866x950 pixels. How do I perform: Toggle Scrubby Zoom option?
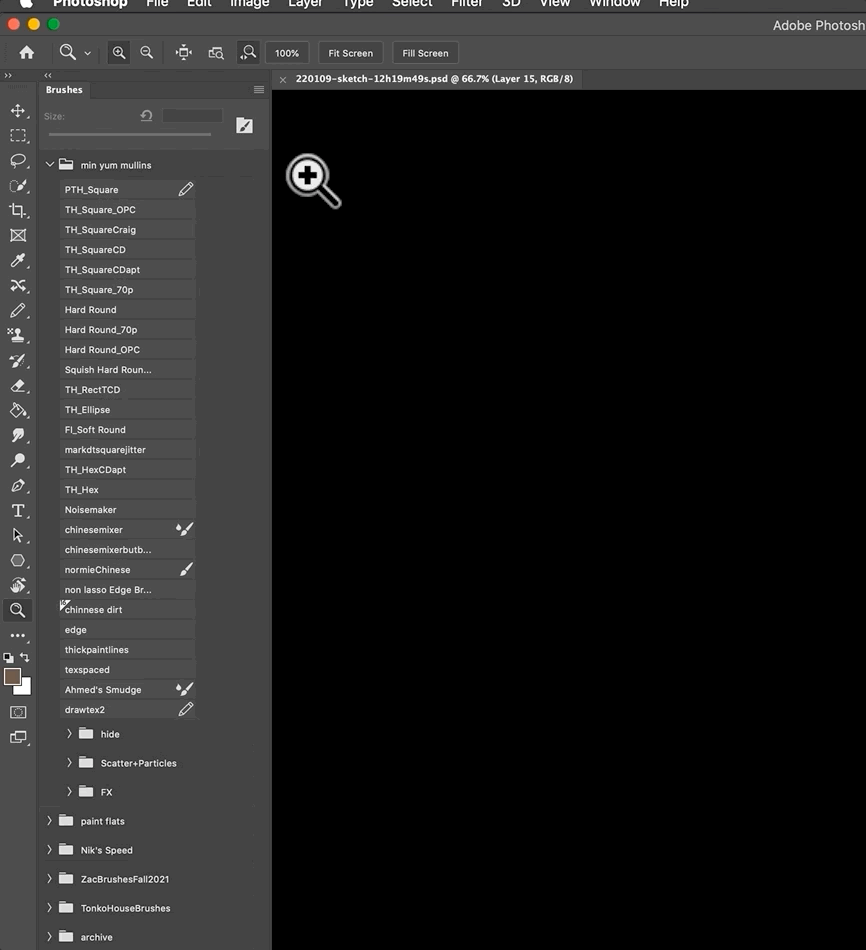pos(248,53)
